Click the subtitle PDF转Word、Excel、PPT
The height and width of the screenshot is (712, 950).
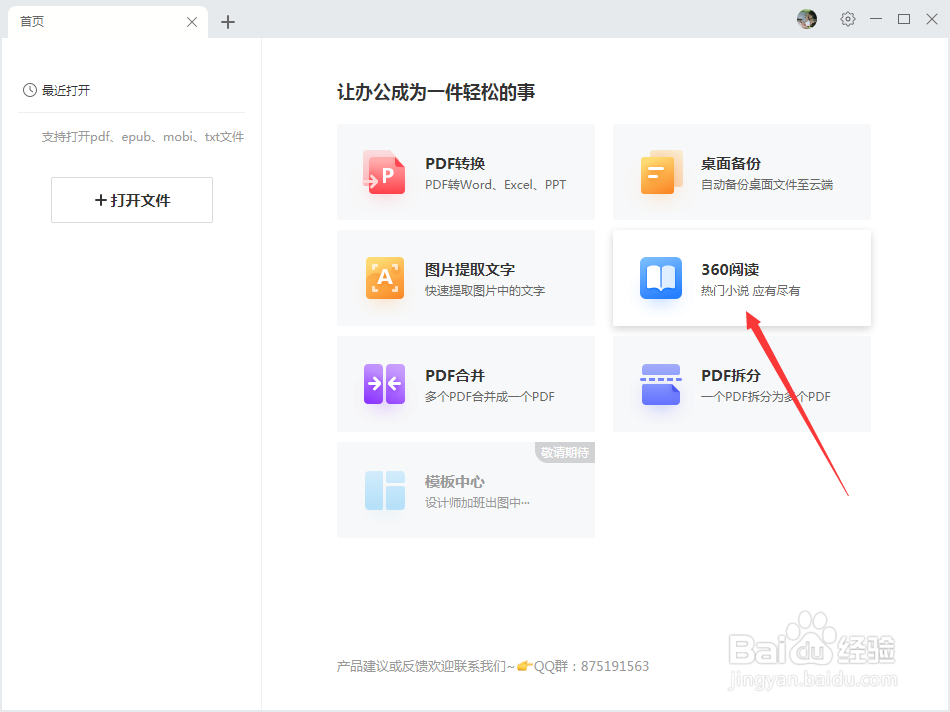[496, 185]
